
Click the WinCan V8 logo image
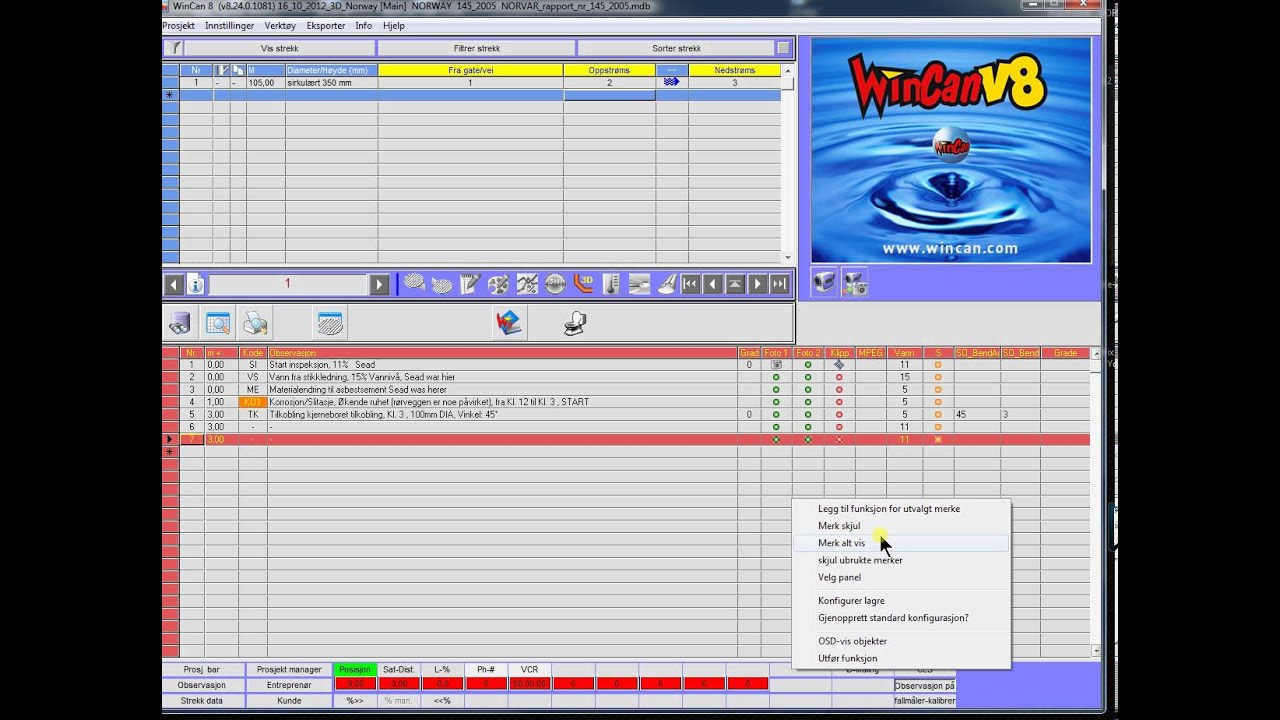[x=951, y=150]
